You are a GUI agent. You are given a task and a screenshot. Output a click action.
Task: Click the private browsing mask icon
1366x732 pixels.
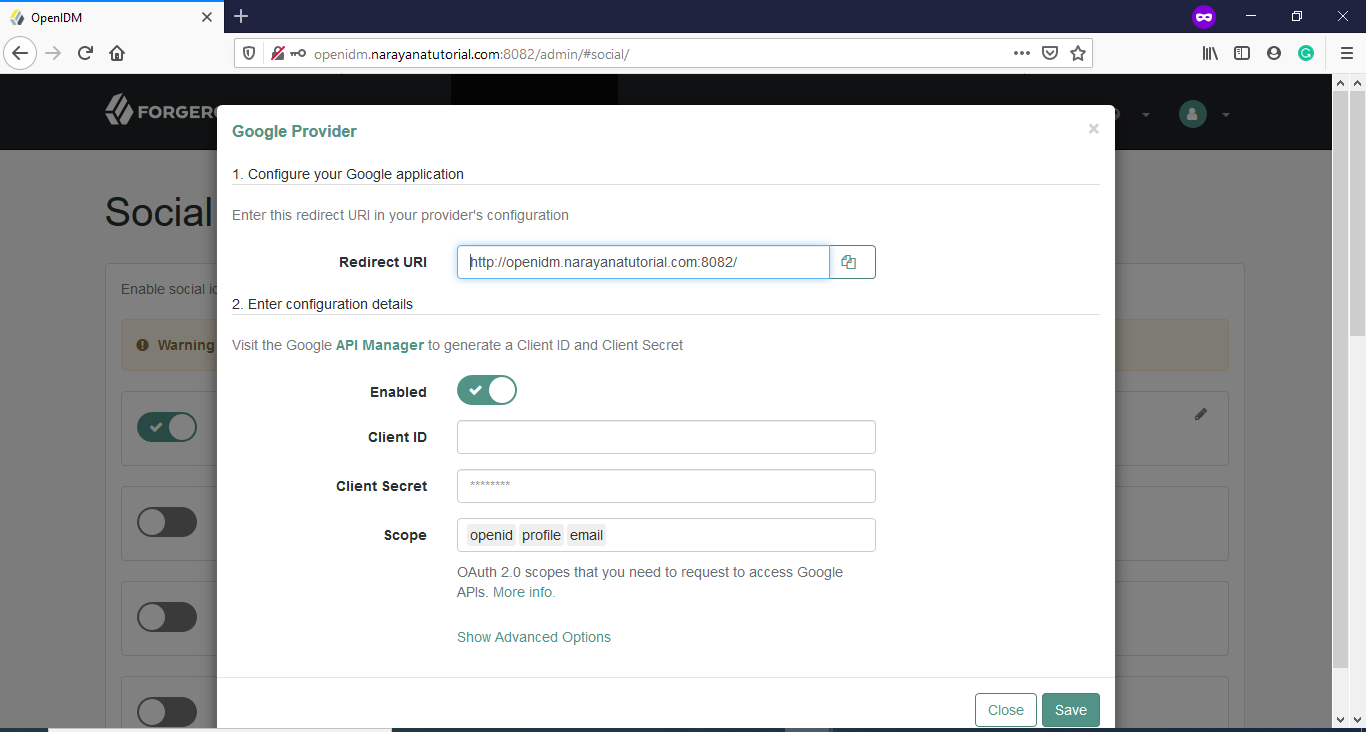[x=1204, y=16]
